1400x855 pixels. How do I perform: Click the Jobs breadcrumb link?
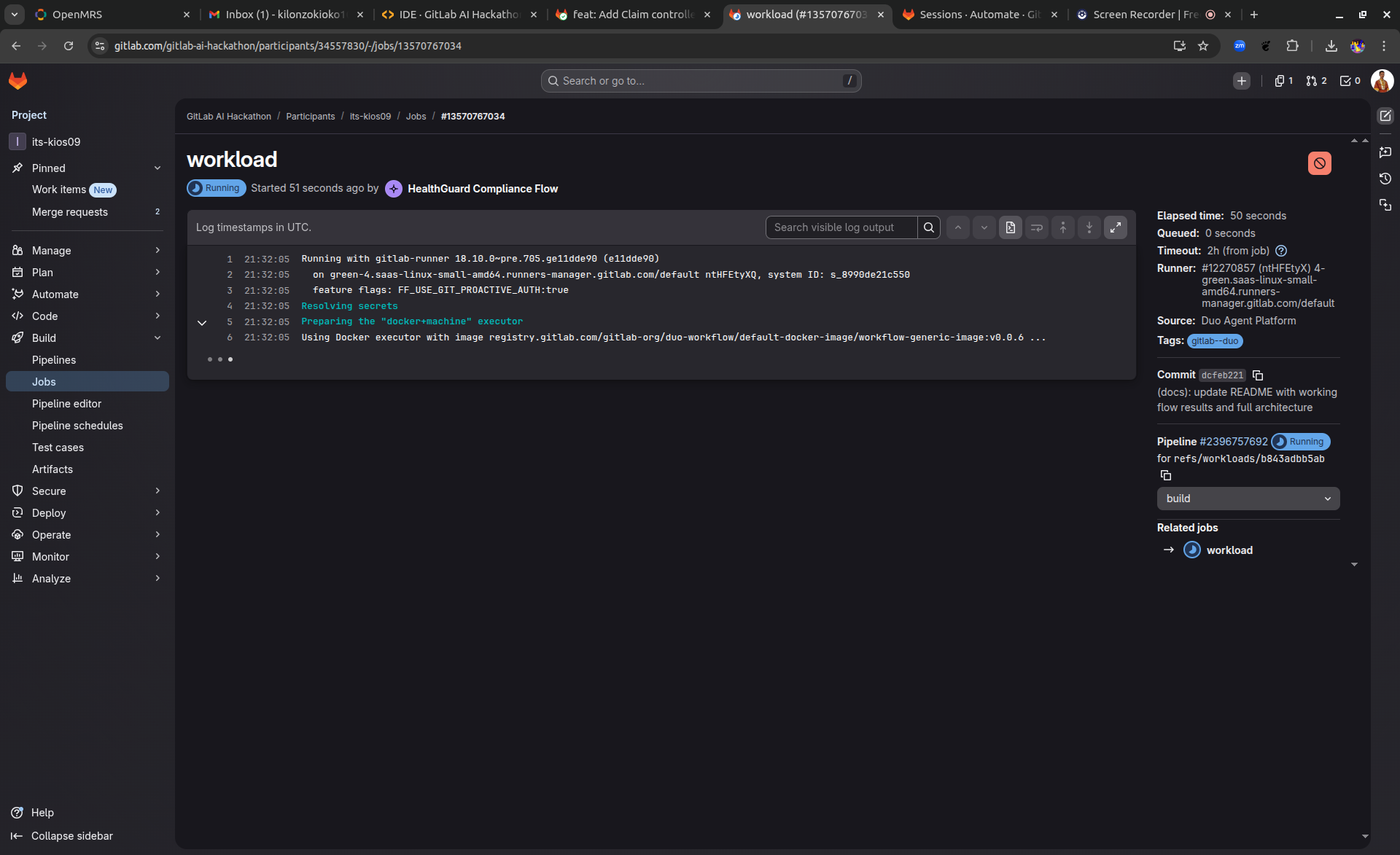(x=416, y=117)
